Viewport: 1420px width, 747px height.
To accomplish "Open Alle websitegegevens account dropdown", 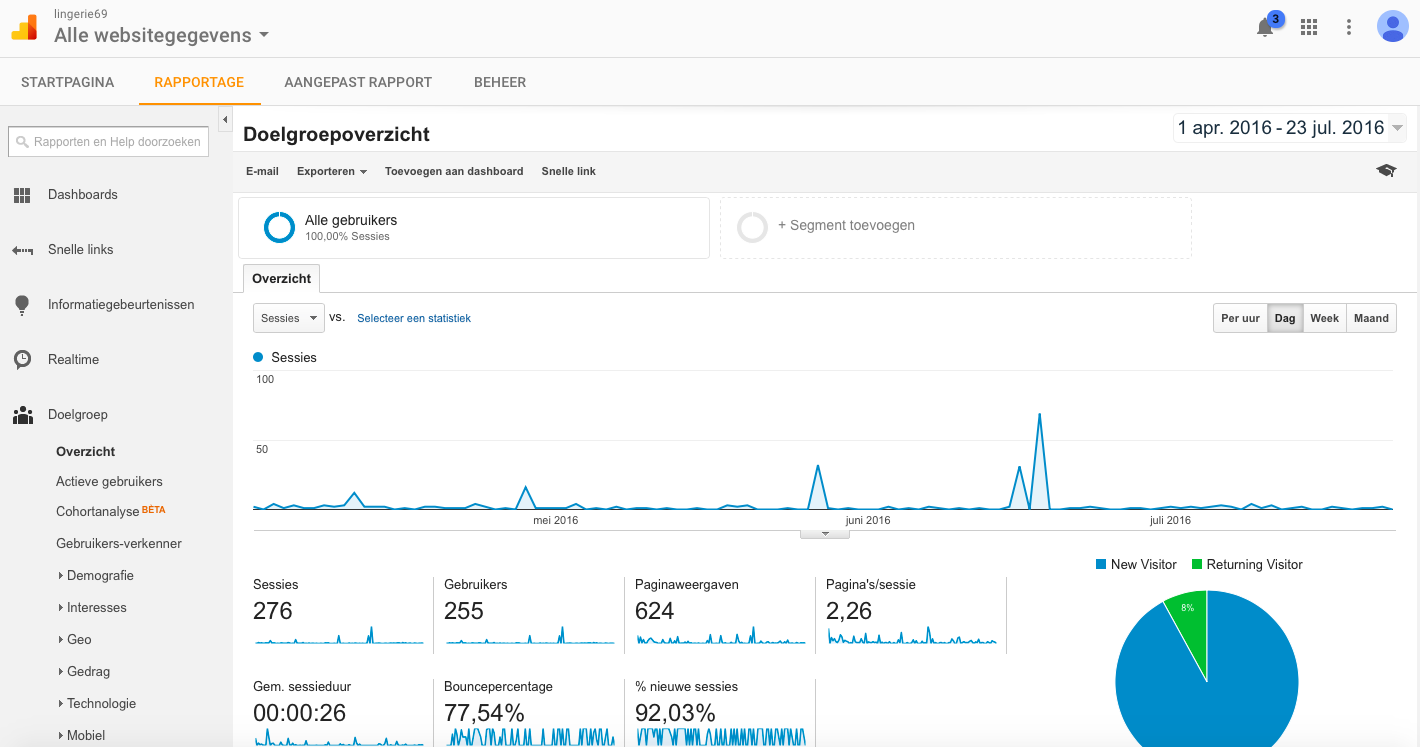I will (x=161, y=35).
